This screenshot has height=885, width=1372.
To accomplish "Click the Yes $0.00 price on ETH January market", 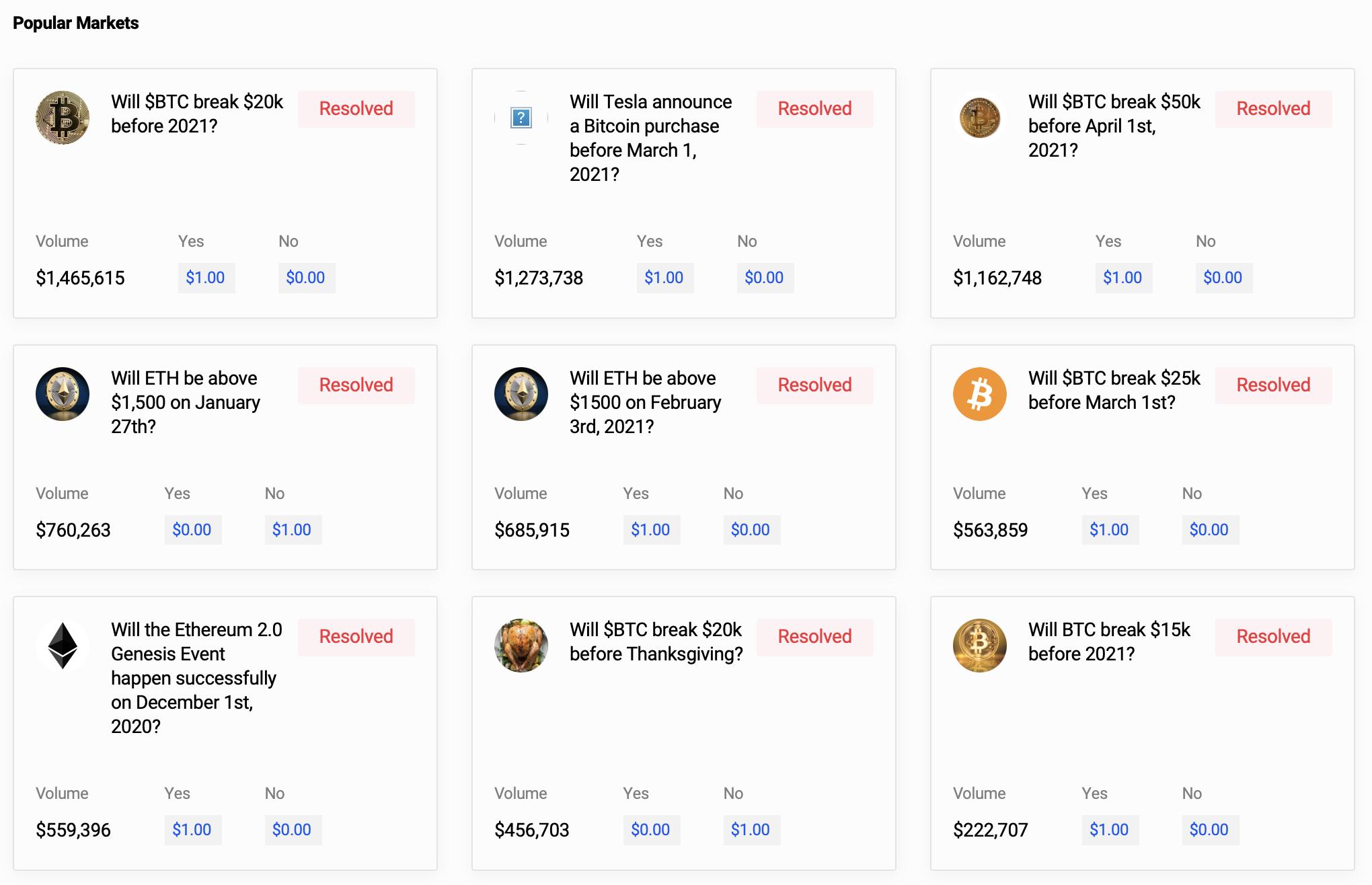I will [192, 530].
